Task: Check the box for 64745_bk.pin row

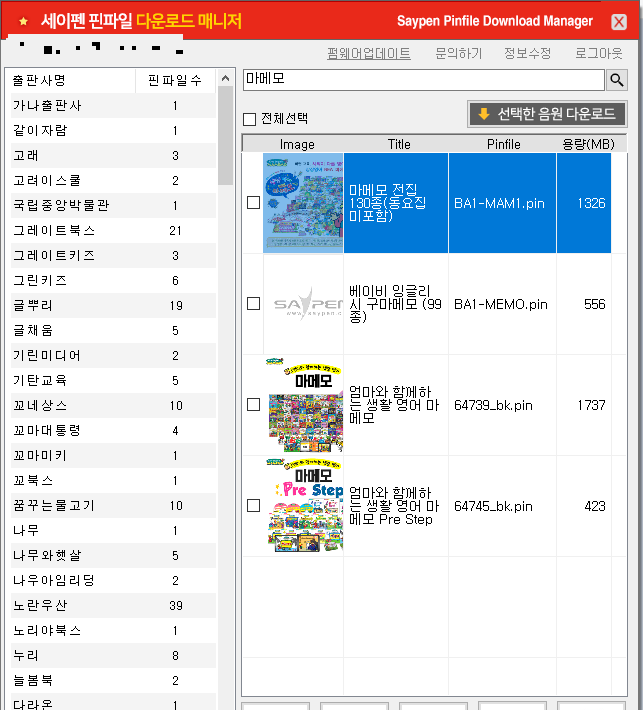Action: pos(254,505)
